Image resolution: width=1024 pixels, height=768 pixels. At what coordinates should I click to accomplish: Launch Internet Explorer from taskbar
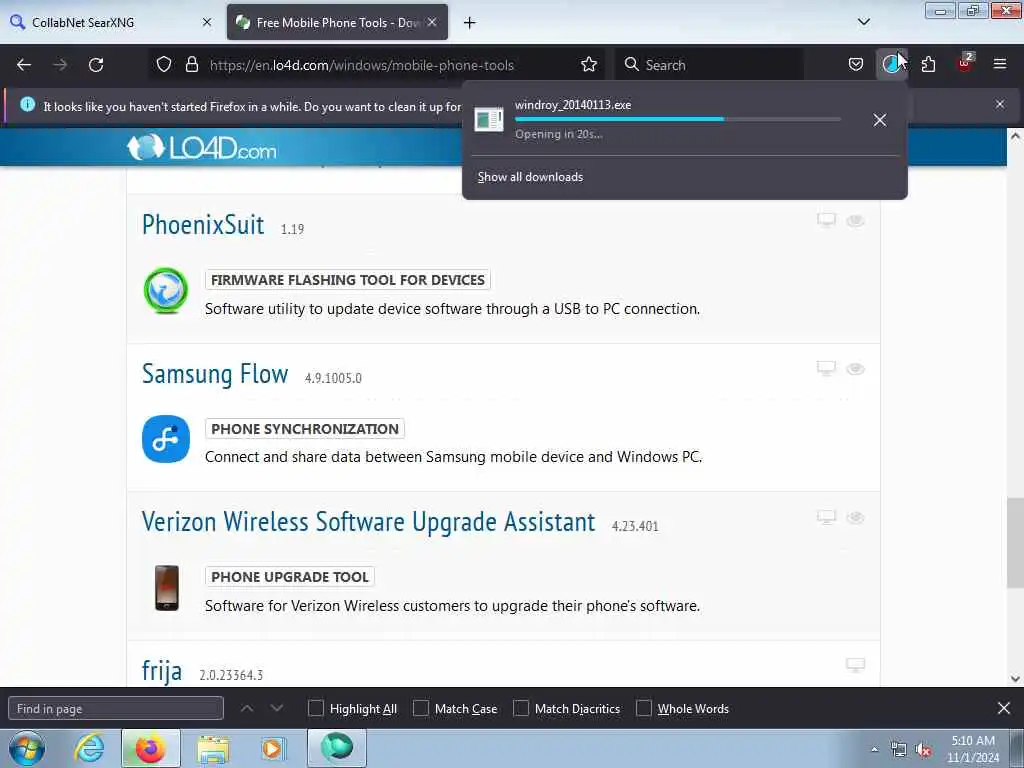pyautogui.click(x=90, y=748)
